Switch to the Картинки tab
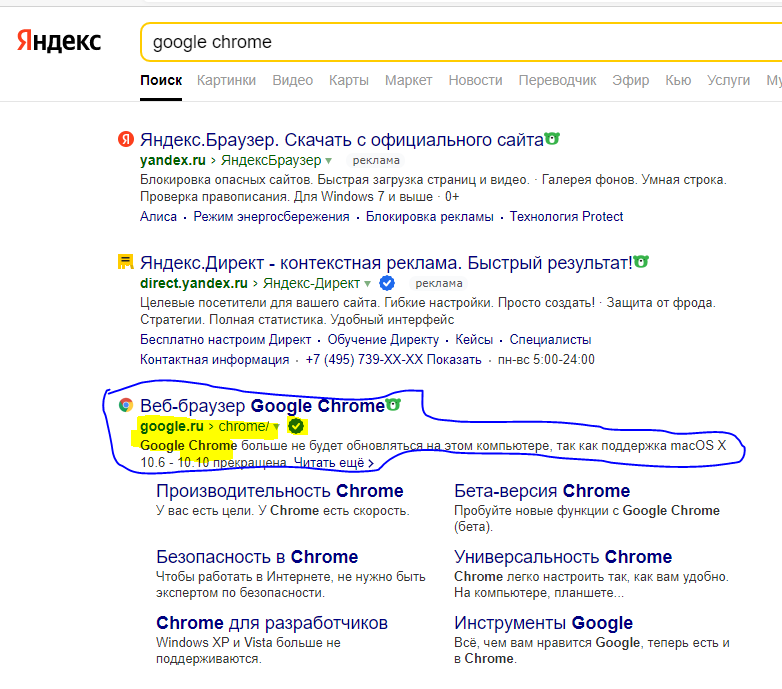 [x=226, y=80]
